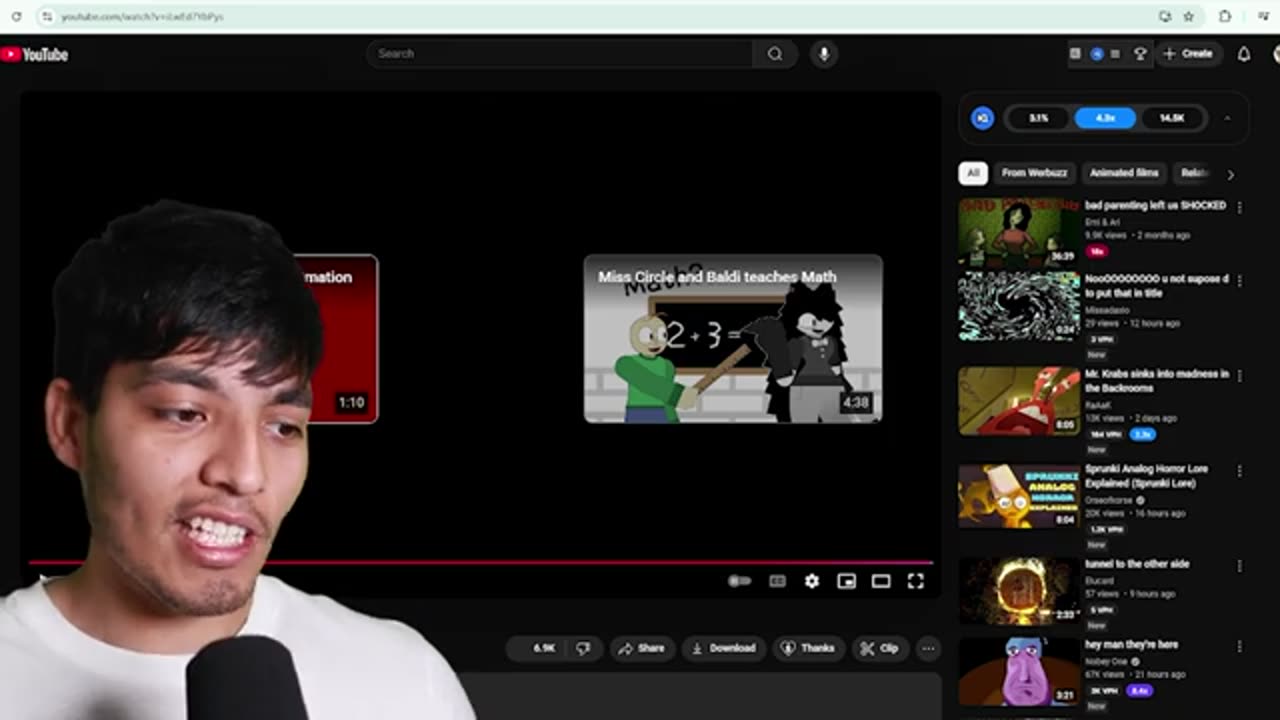Image resolution: width=1280 pixels, height=720 pixels.
Task: Click the list-lines extension icon in header
Action: (1115, 54)
